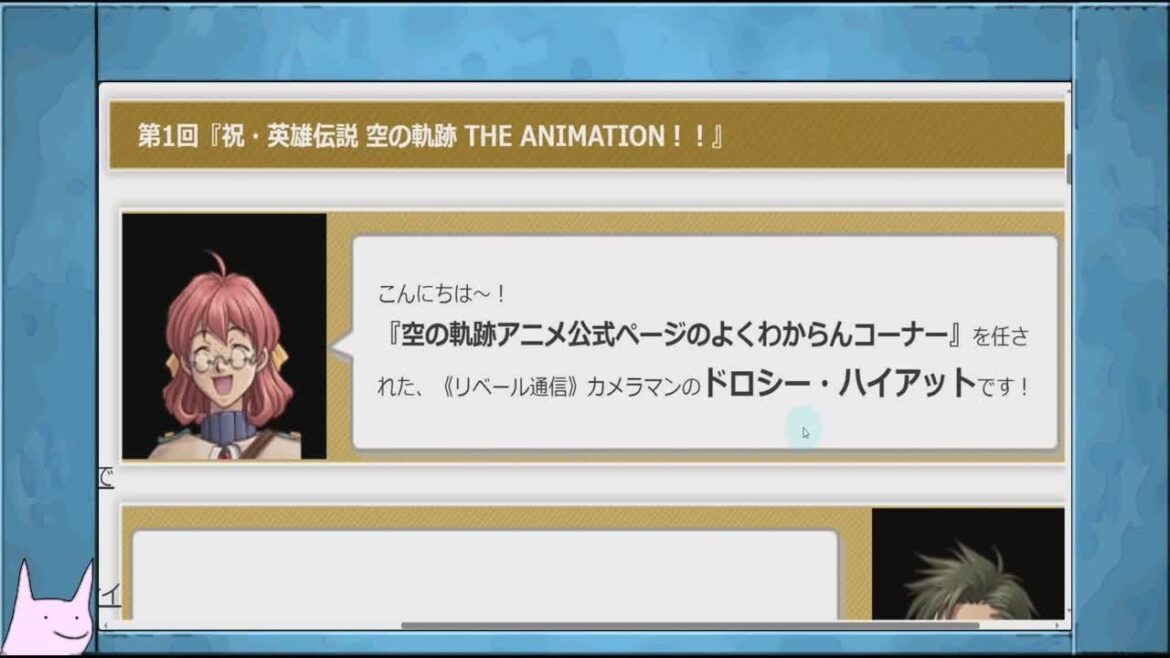1170x658 pixels.
Task: Click the bold name ドロシー・ハイアット
Action: point(839,383)
